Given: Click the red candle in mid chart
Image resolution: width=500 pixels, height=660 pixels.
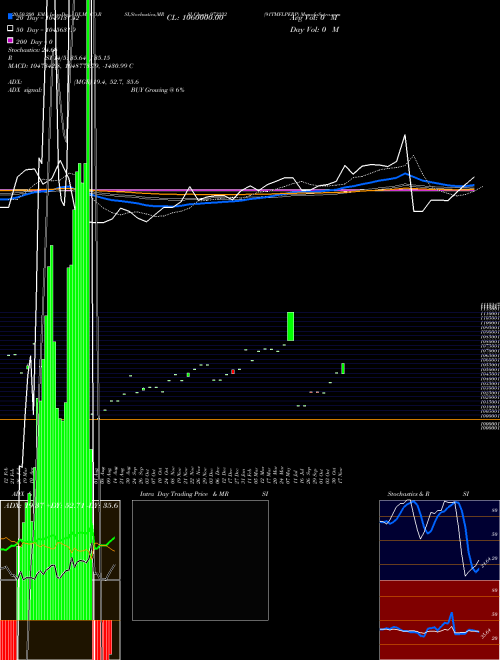Looking at the screenshot, I should pyautogui.click(x=233, y=372).
